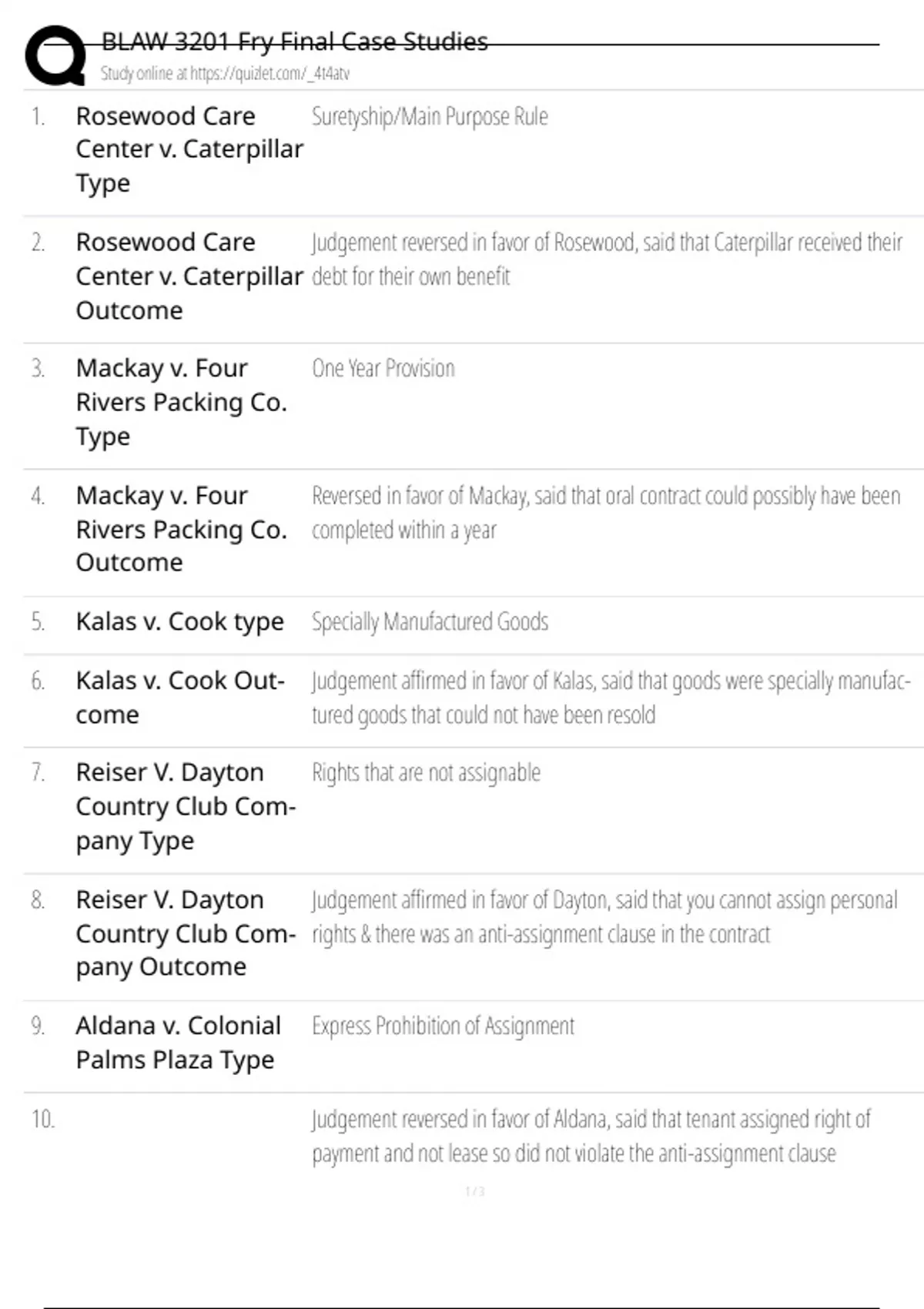Select the One Year Provision definition

383,369
